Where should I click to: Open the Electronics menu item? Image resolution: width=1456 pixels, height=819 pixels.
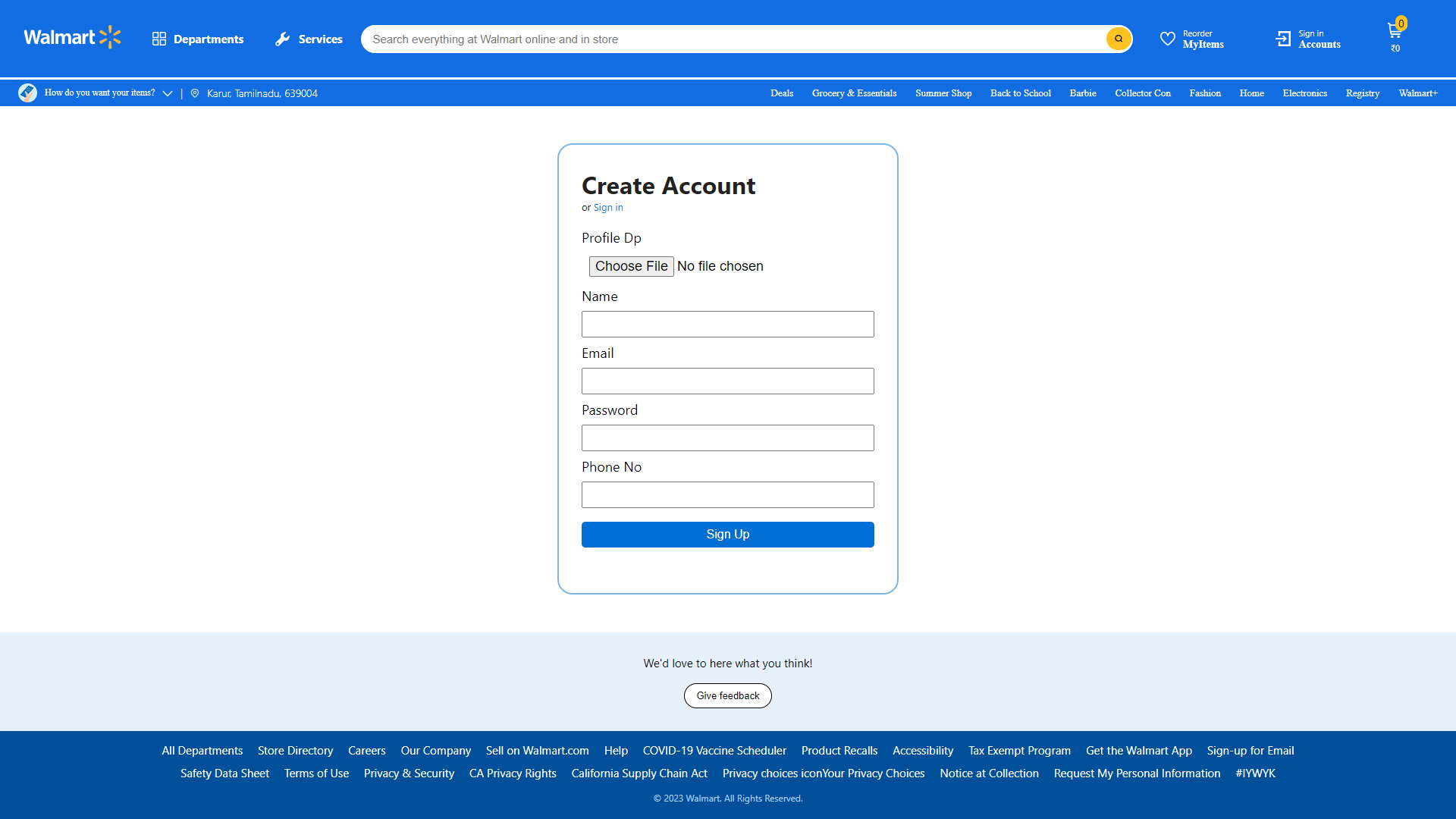pos(1304,93)
